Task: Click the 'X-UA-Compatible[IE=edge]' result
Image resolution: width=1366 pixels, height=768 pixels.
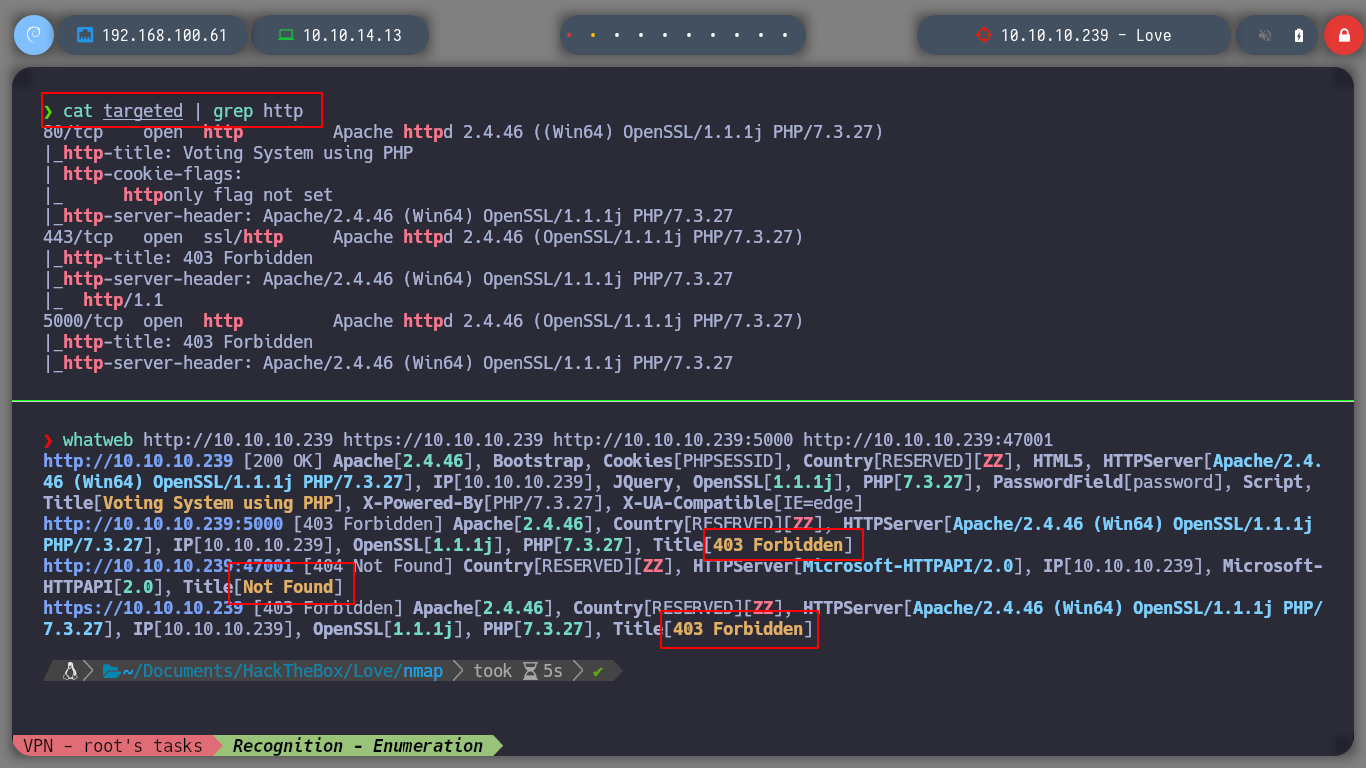Action: (x=743, y=503)
